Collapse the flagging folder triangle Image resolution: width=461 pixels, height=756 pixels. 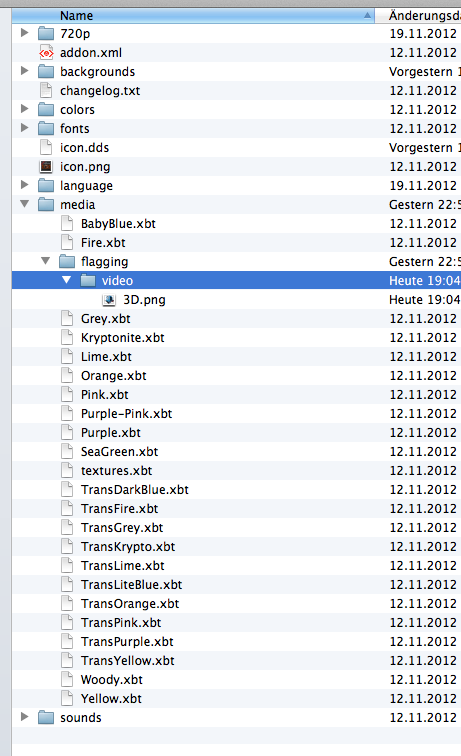pyautogui.click(x=45, y=261)
